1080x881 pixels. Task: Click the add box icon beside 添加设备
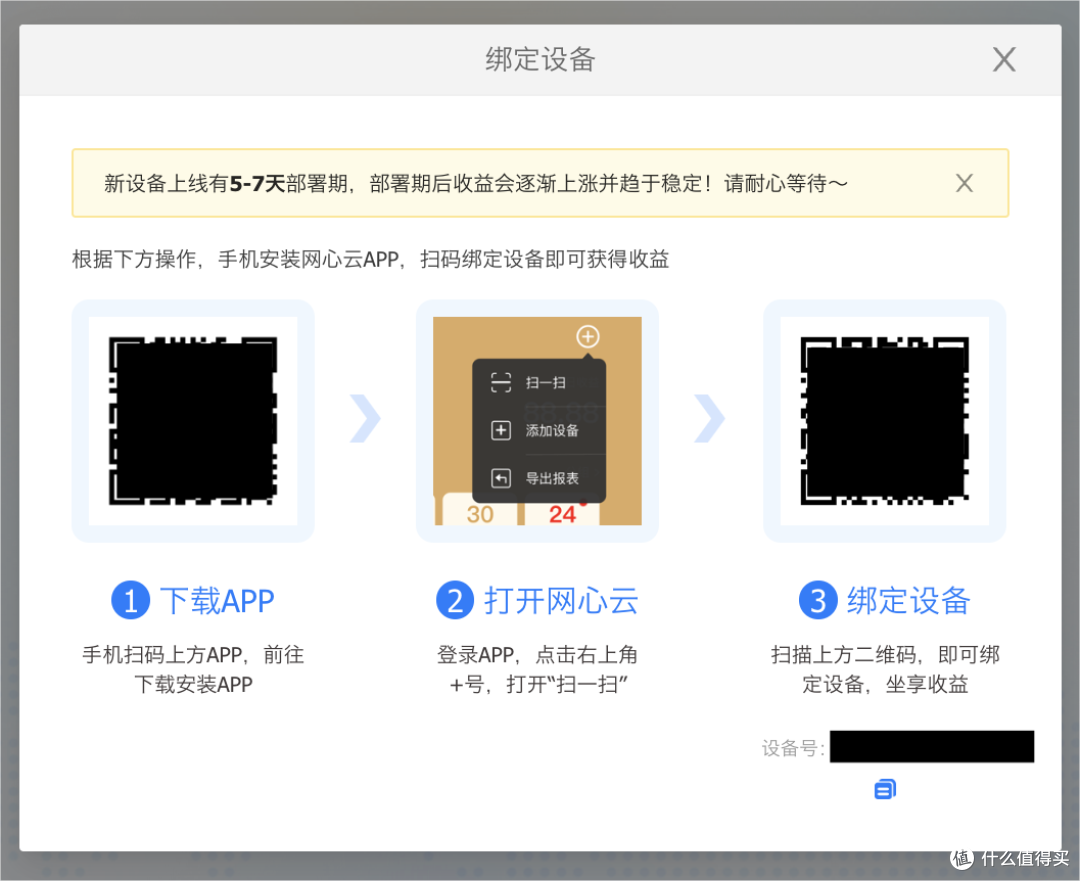click(x=501, y=431)
